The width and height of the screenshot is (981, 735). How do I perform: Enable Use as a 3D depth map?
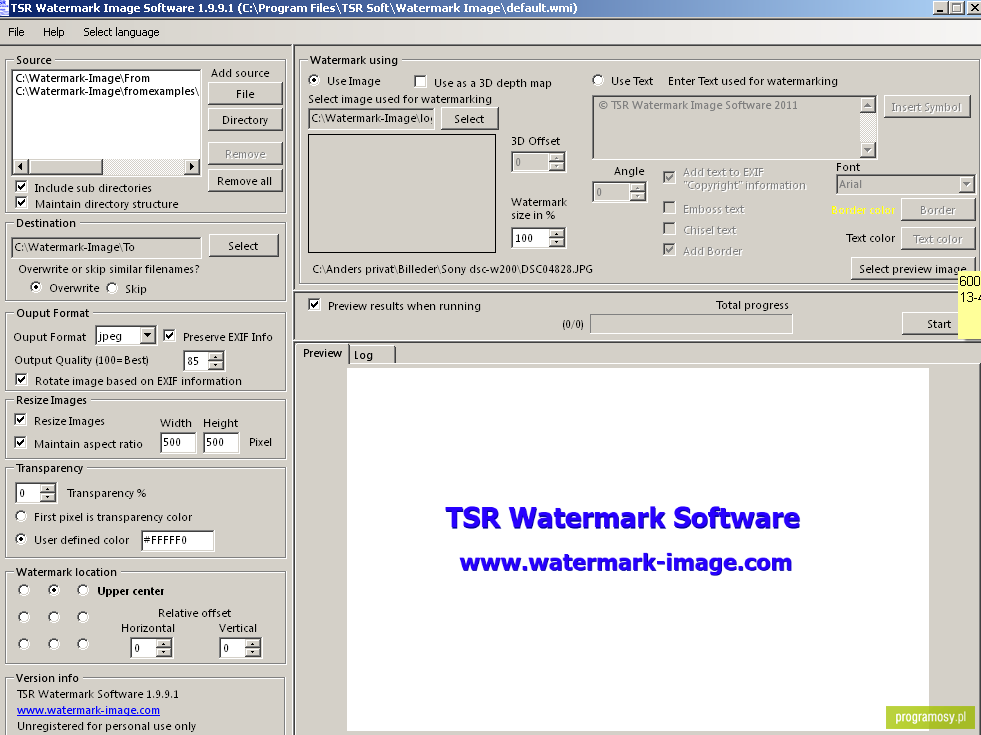420,82
